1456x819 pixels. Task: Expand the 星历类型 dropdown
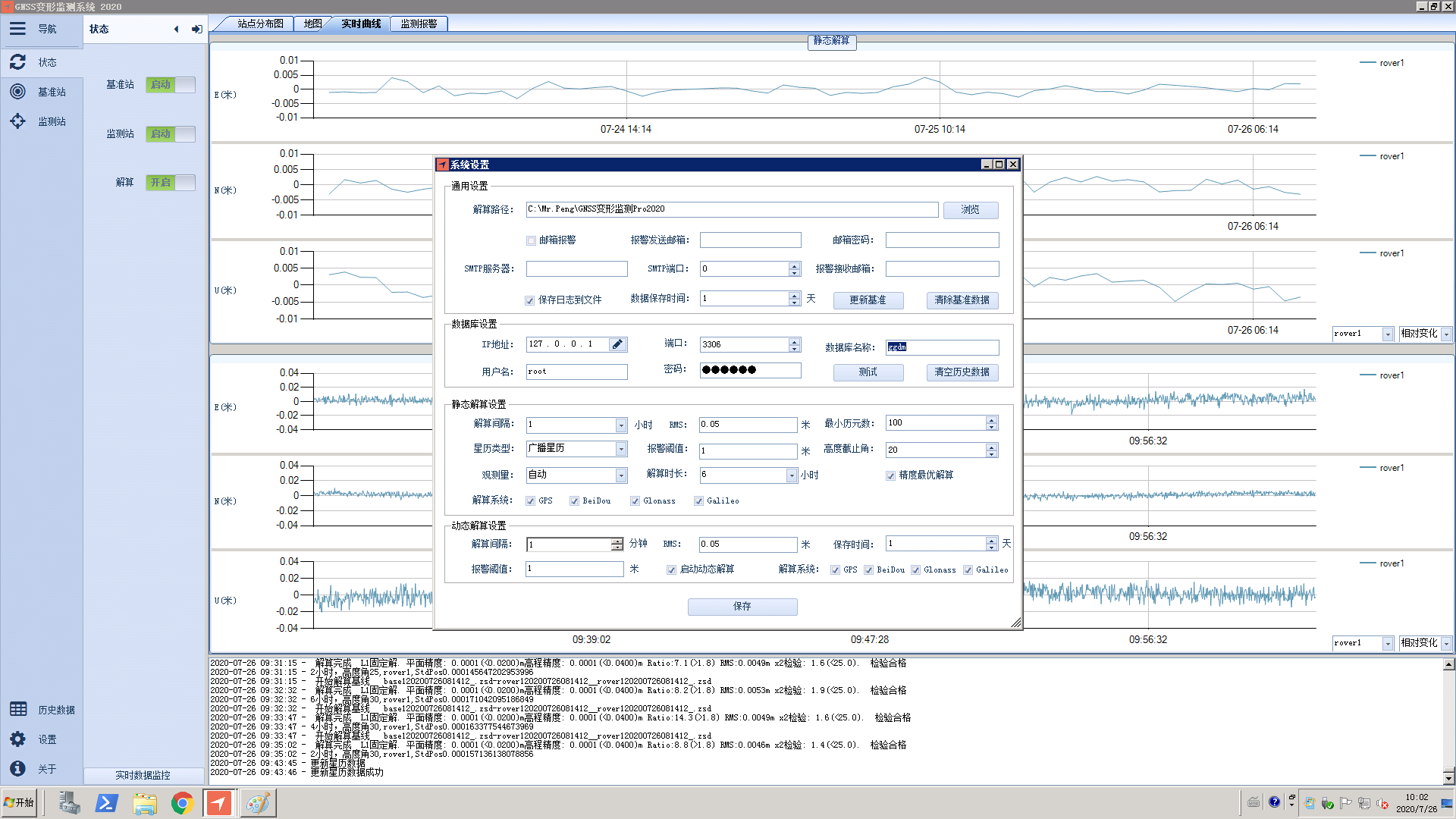[x=620, y=449]
